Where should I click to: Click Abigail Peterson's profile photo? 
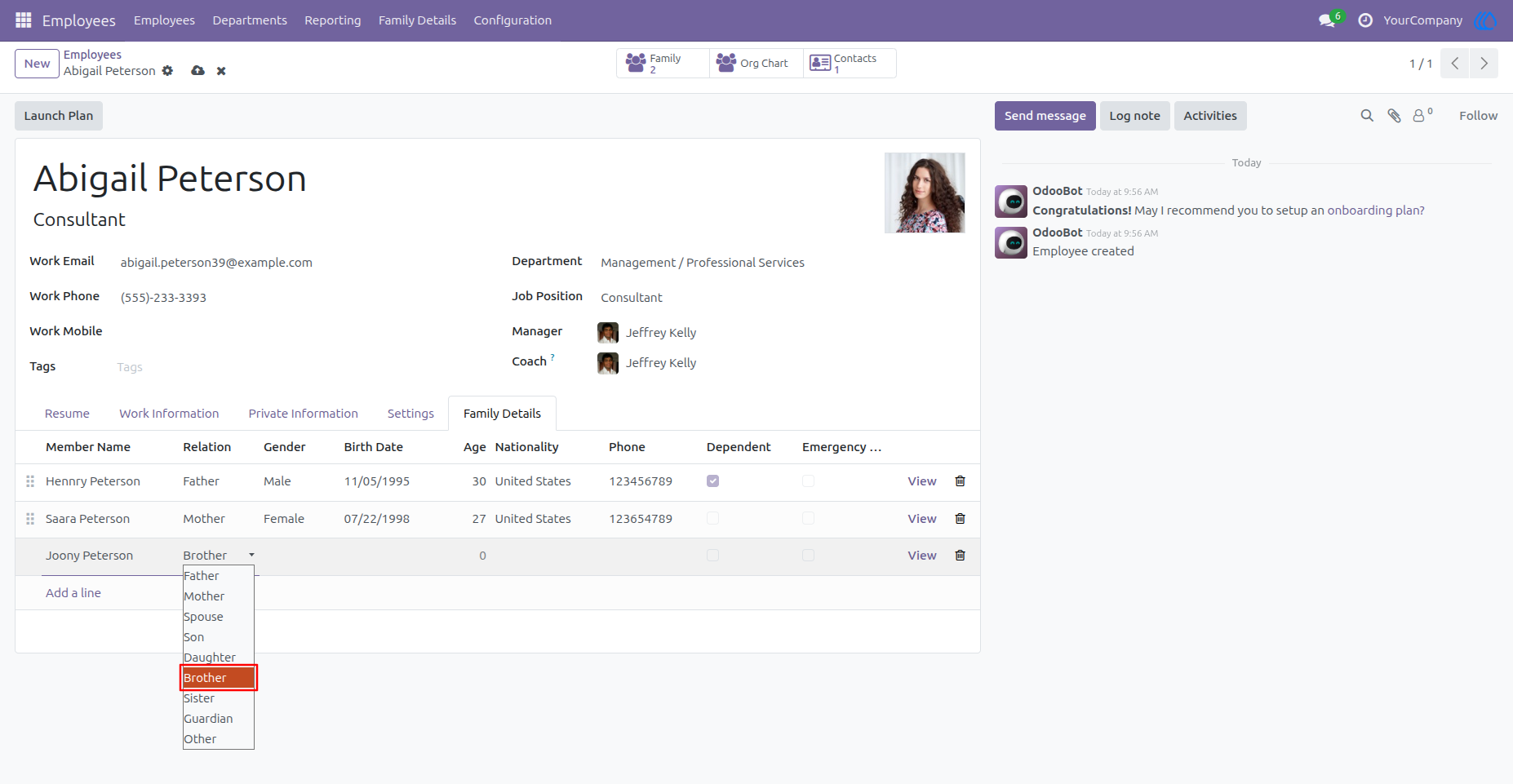925,193
